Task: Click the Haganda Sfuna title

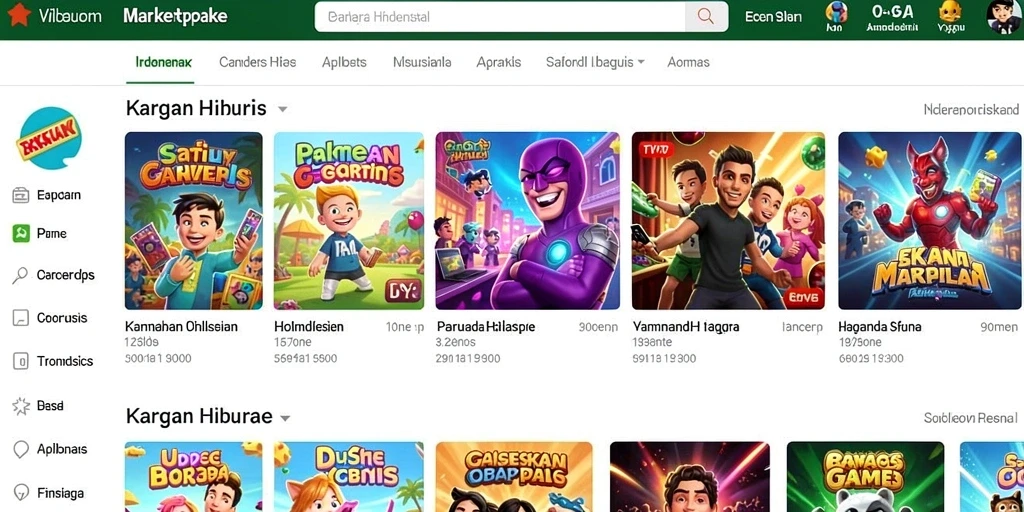Action: (880, 327)
